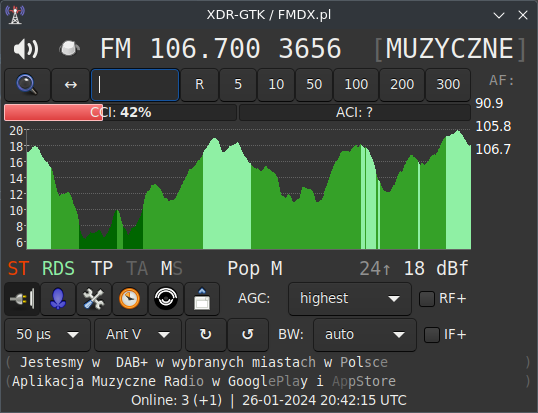
Task: Select alternative frequency 105.8
Action: pyautogui.click(x=493, y=127)
